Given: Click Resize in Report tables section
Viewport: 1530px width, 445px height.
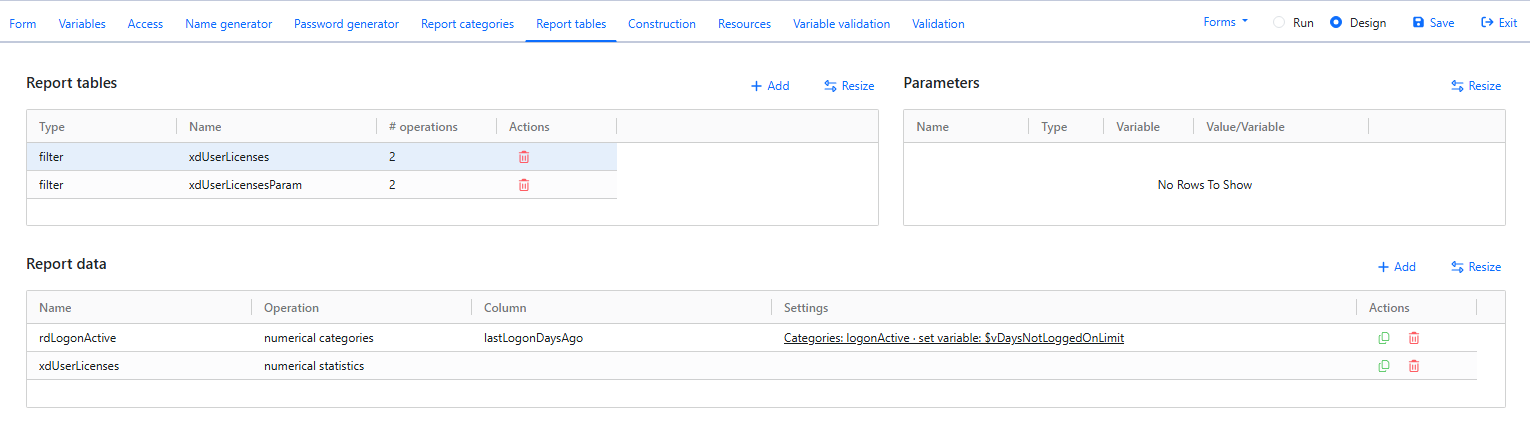Looking at the screenshot, I should 849,86.
